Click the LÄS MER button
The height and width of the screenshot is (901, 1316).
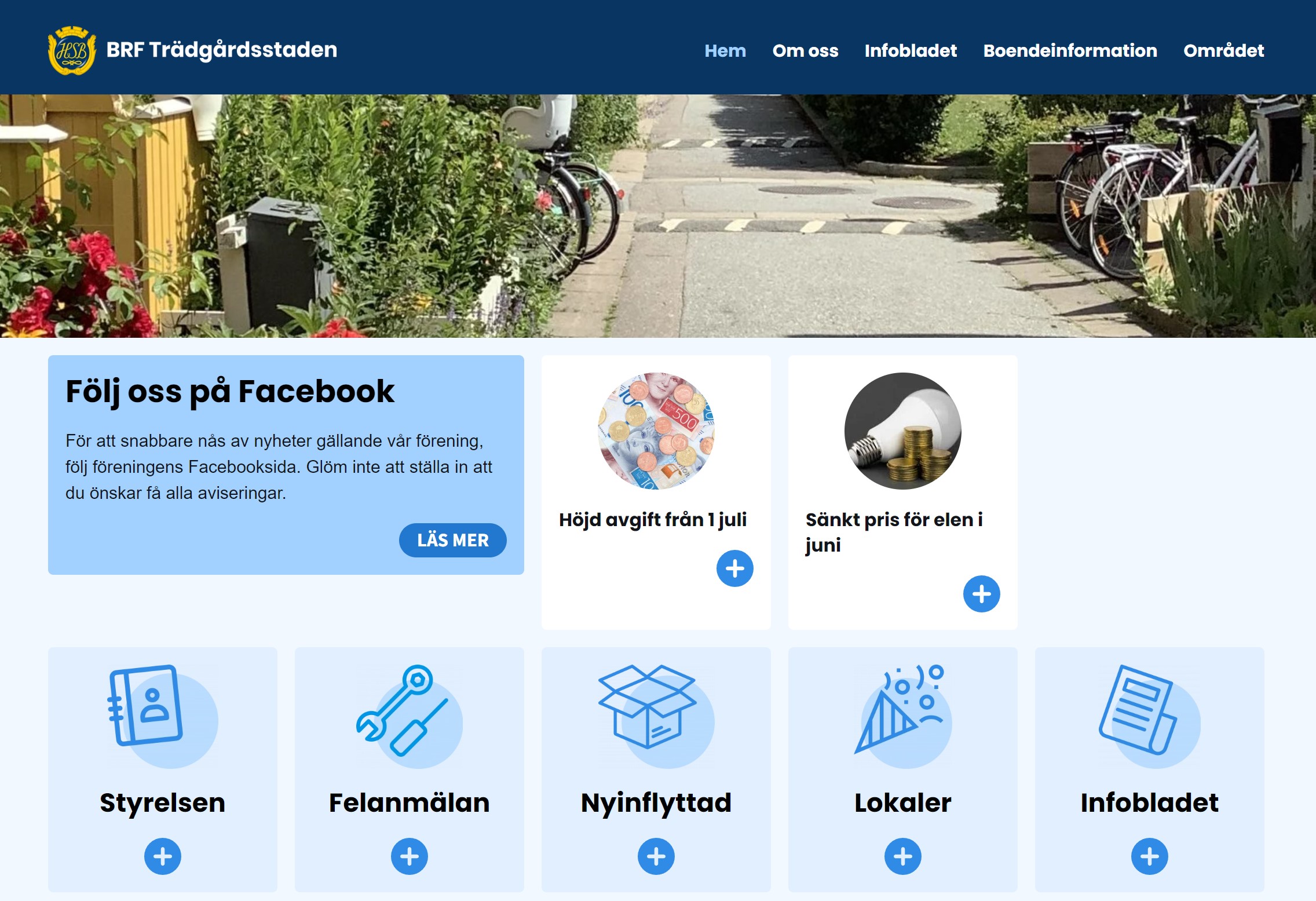[x=452, y=540]
